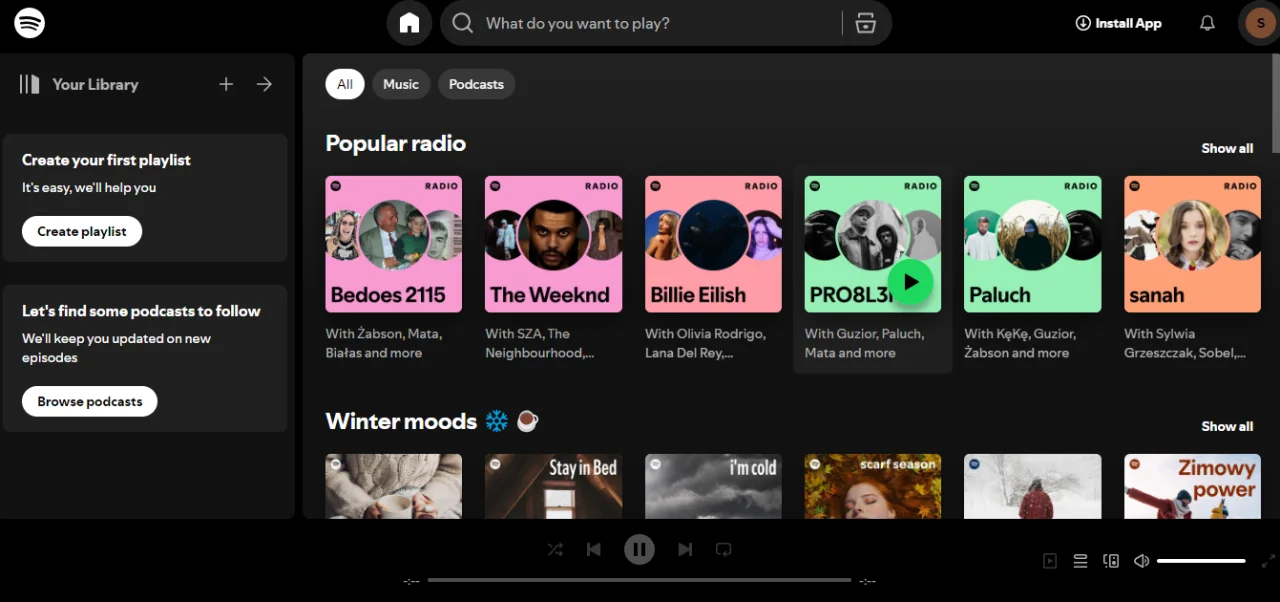Click 'With KęKę, Guzior, Żabson and more'
This screenshot has height=602, width=1280.
point(1020,343)
